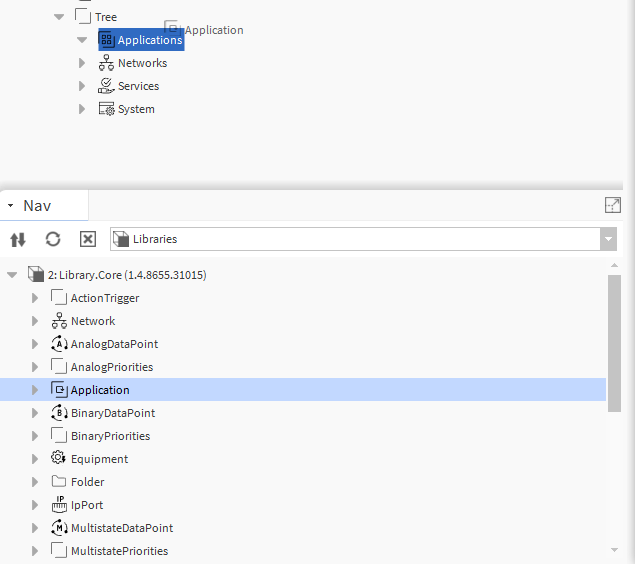The image size is (635, 564).
Task: Open the Libraries dropdown list
Action: [x=608, y=239]
